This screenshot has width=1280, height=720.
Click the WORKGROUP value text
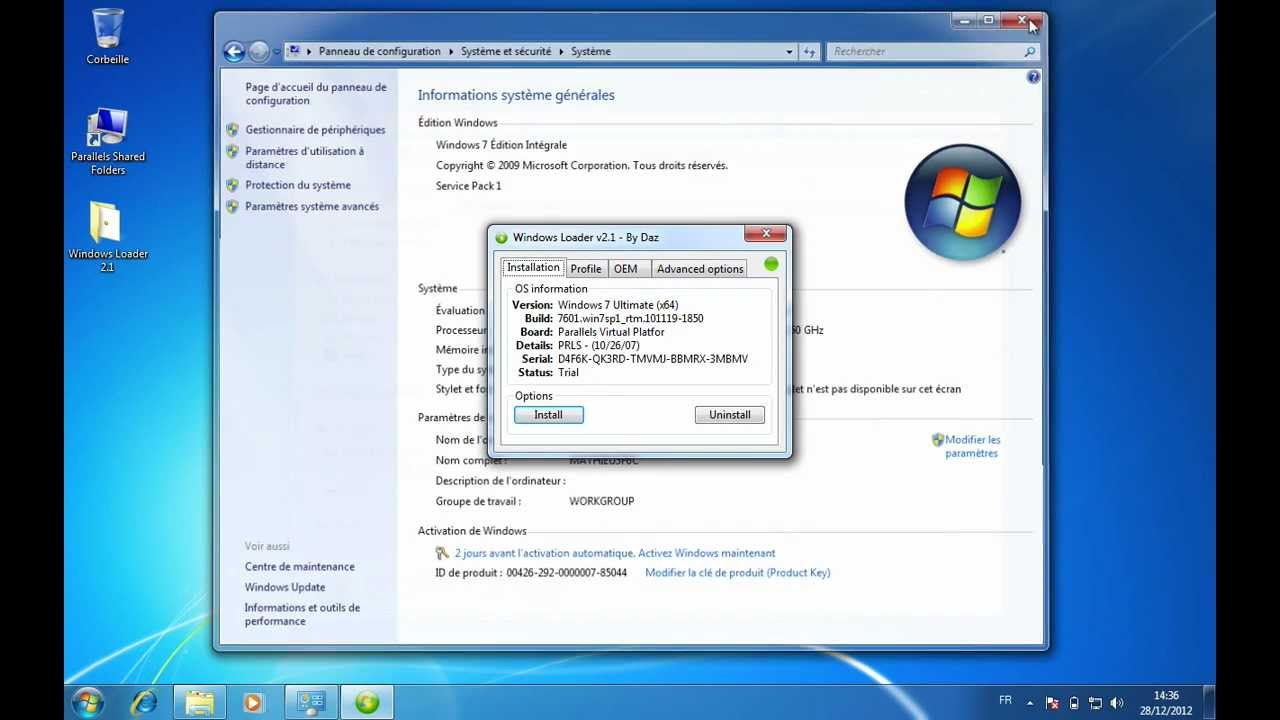[x=602, y=502]
